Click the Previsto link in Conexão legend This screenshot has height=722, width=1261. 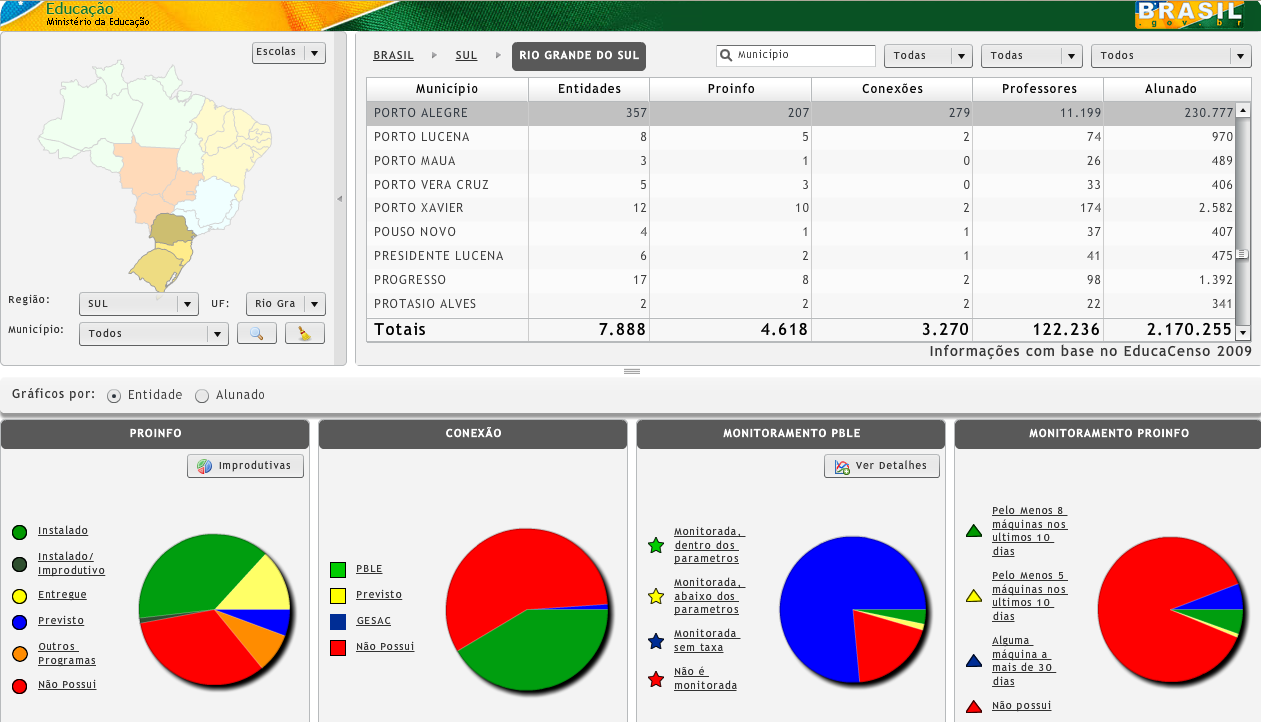point(379,595)
